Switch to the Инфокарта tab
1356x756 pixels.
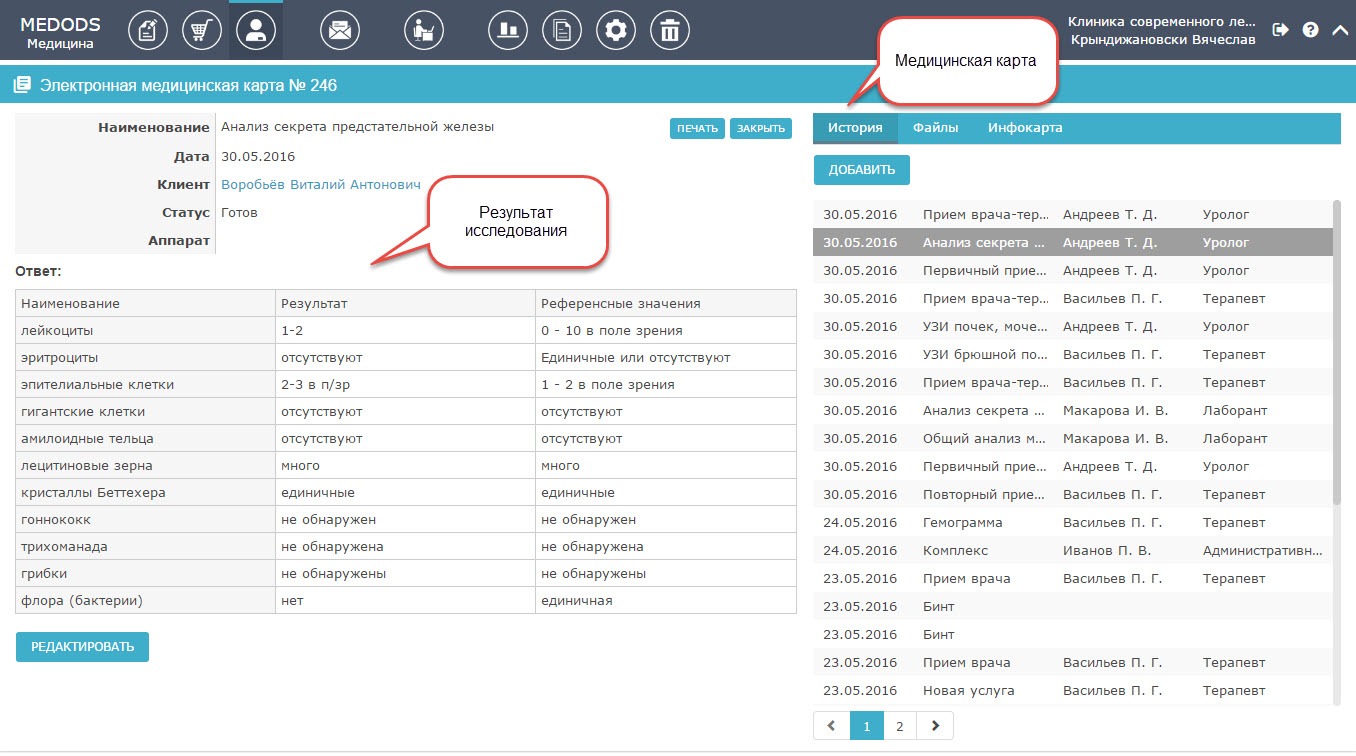point(1025,128)
